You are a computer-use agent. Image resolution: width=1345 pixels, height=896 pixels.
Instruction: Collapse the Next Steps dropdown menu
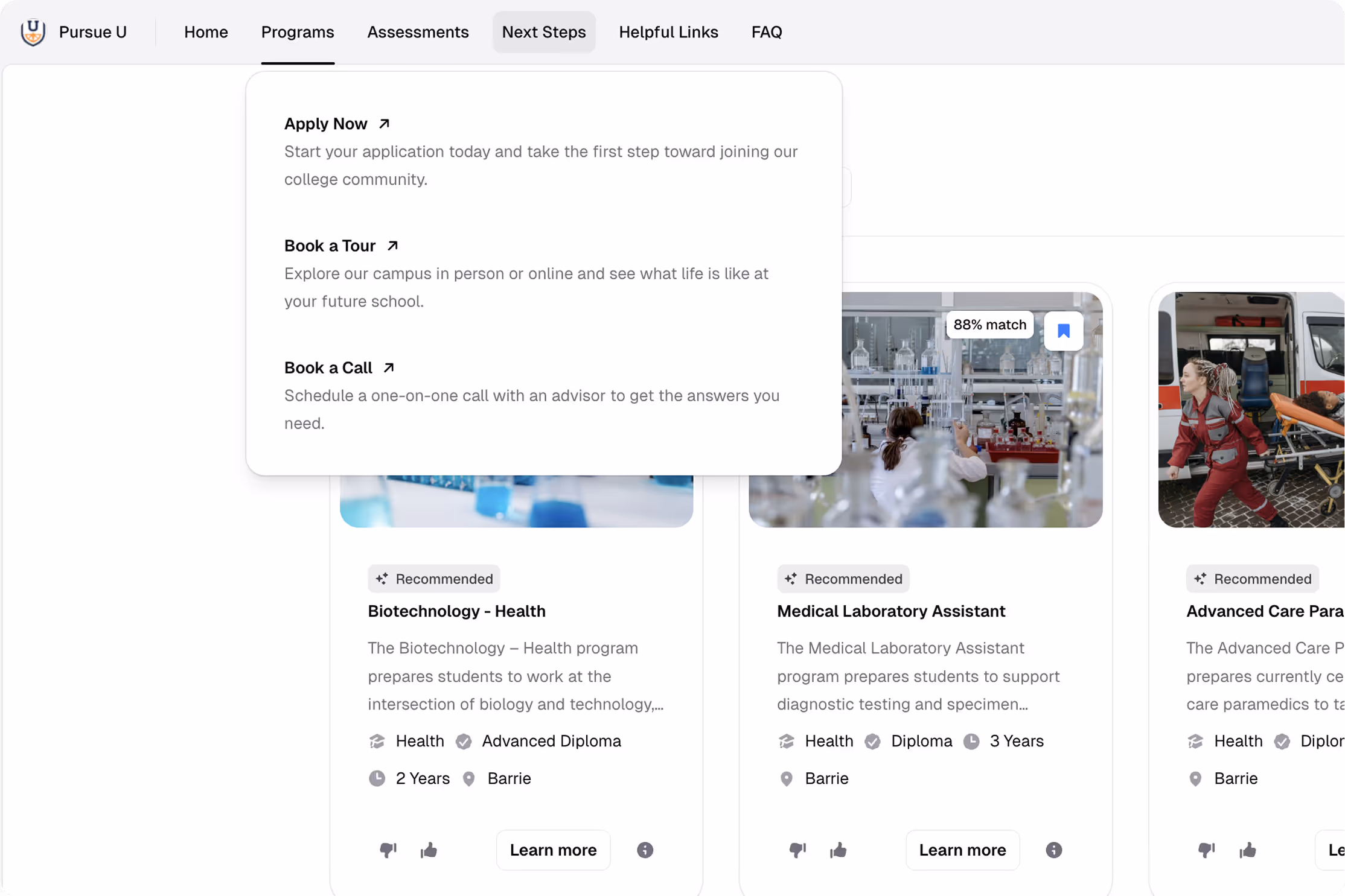tap(543, 32)
